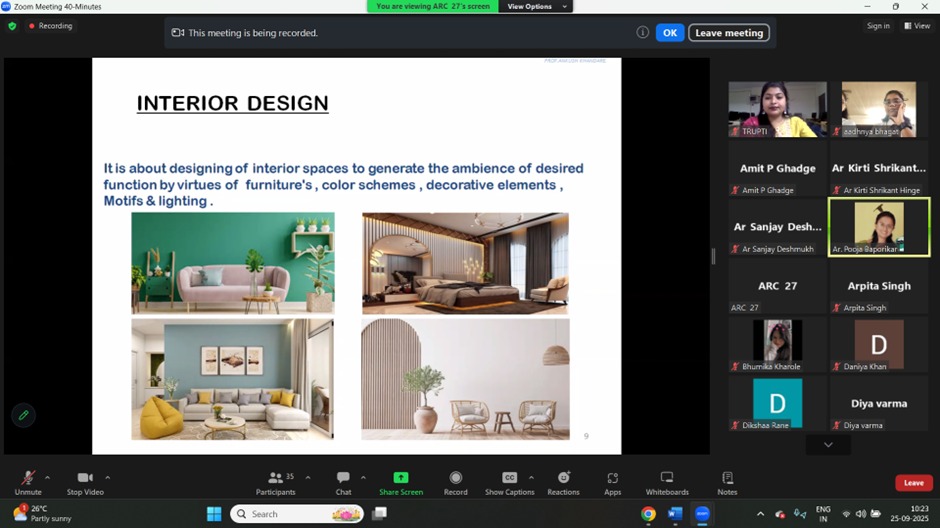This screenshot has width=940, height=528.
Task: Expand video options arrow beside Stop Video
Action: click(108, 477)
